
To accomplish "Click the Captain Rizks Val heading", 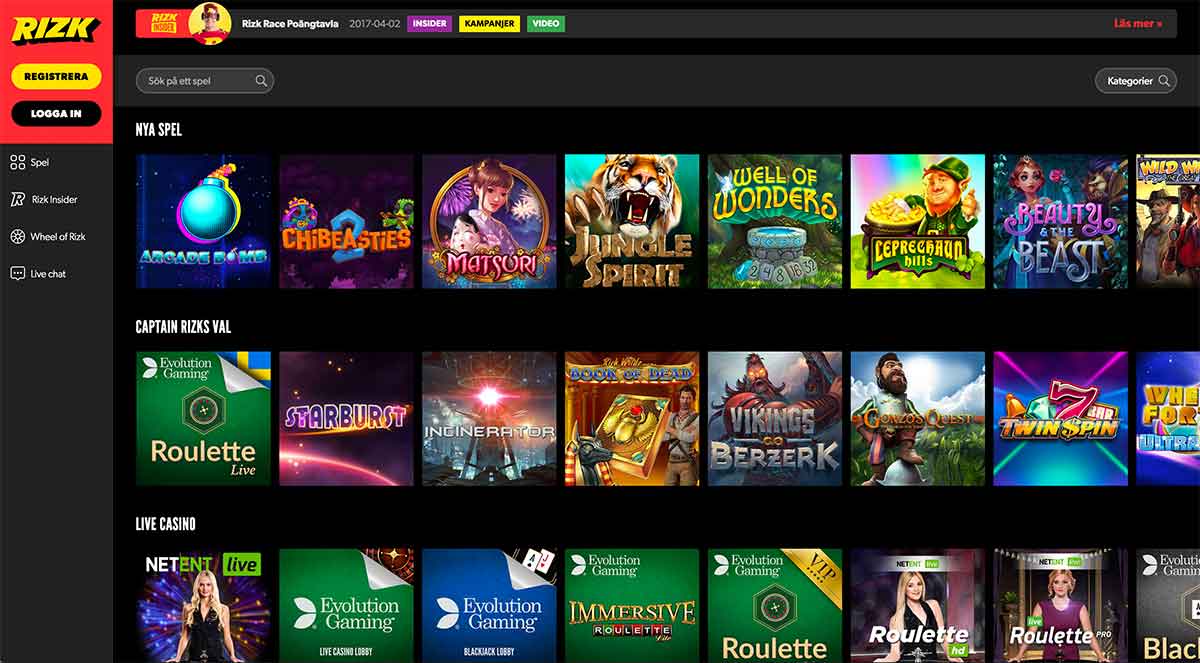I will tap(183, 327).
